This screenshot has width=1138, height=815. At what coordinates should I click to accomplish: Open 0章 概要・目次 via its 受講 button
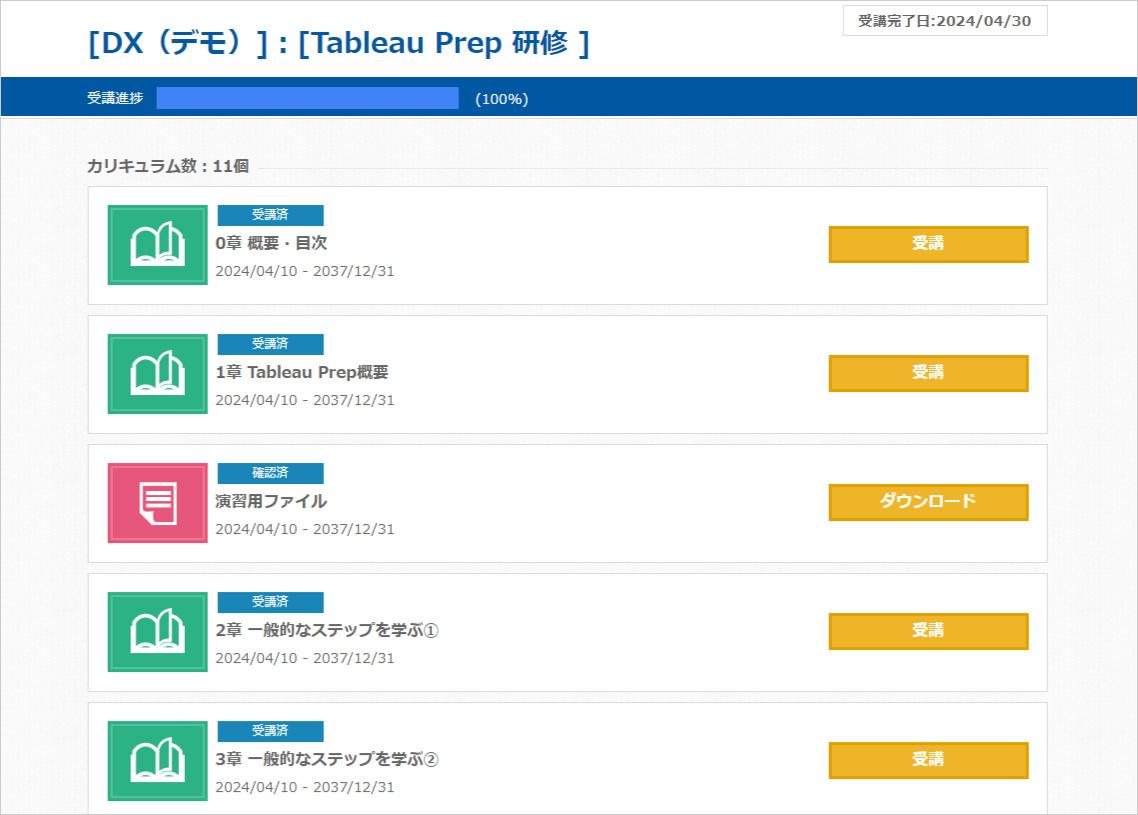pos(928,244)
